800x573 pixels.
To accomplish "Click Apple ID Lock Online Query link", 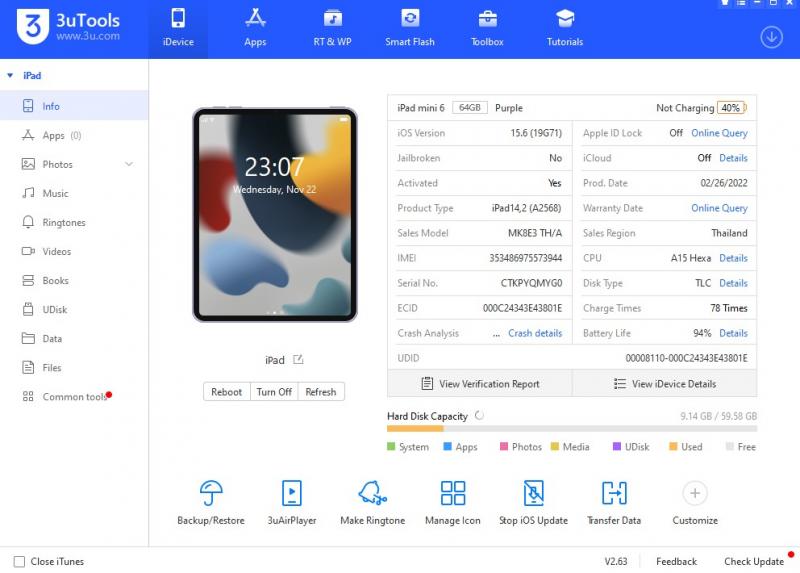I will point(719,133).
